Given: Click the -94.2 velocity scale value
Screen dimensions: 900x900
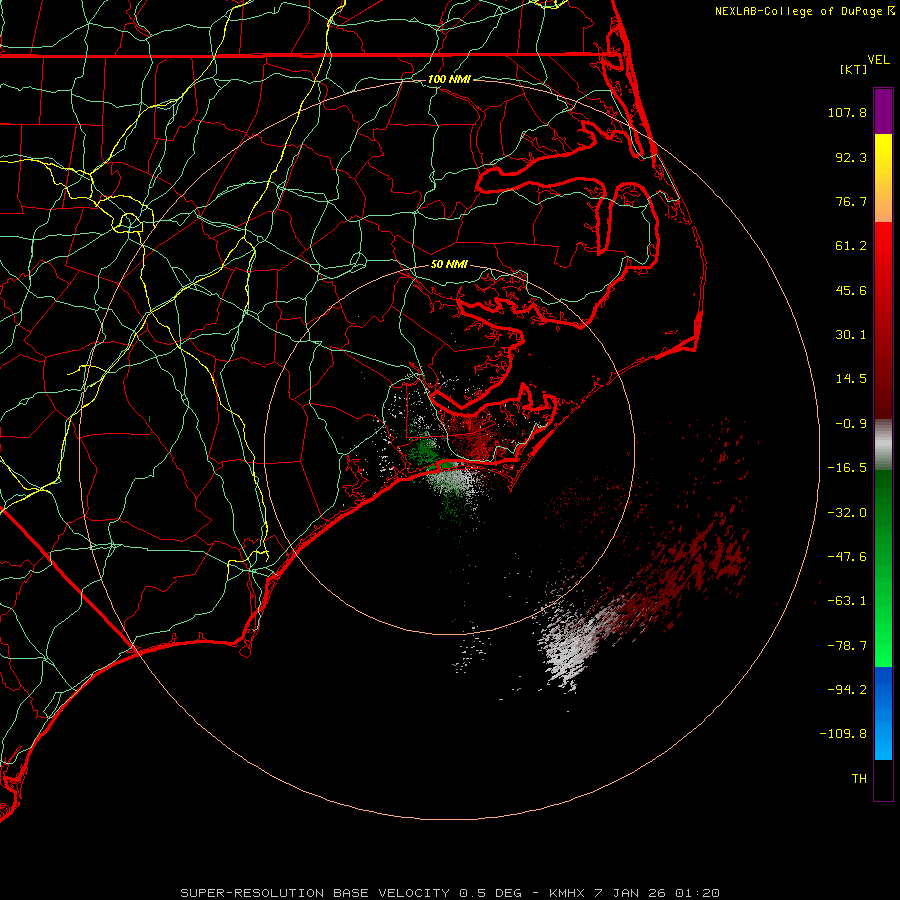Looking at the screenshot, I should point(847,690).
